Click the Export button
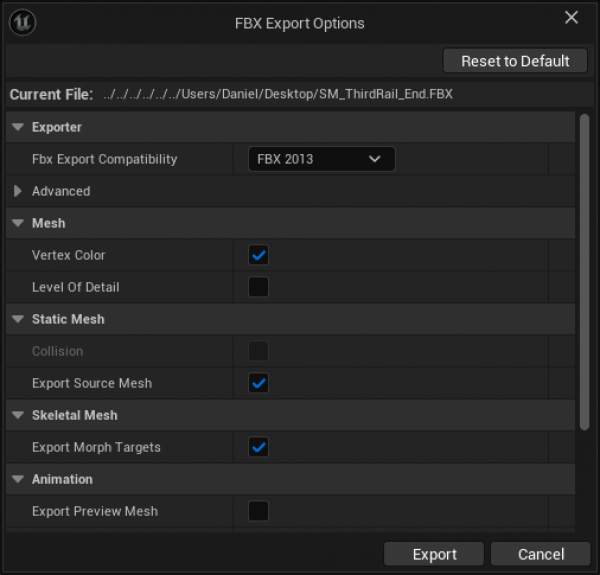The image size is (600, 575). coord(434,554)
